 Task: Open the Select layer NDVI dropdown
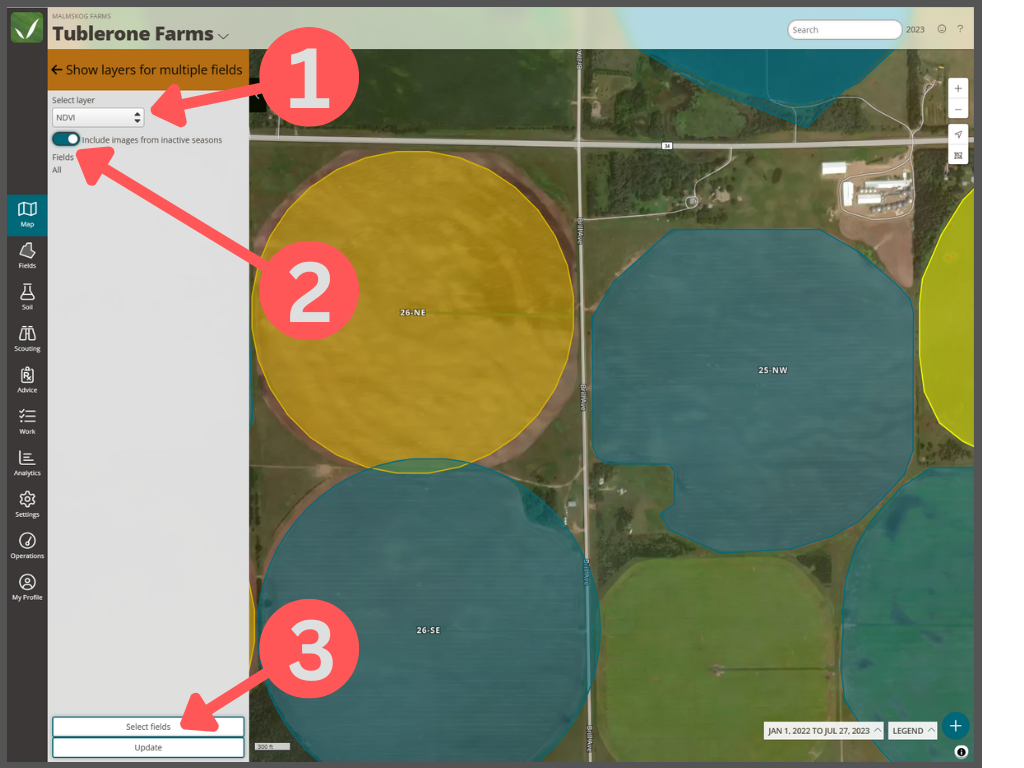point(97,116)
